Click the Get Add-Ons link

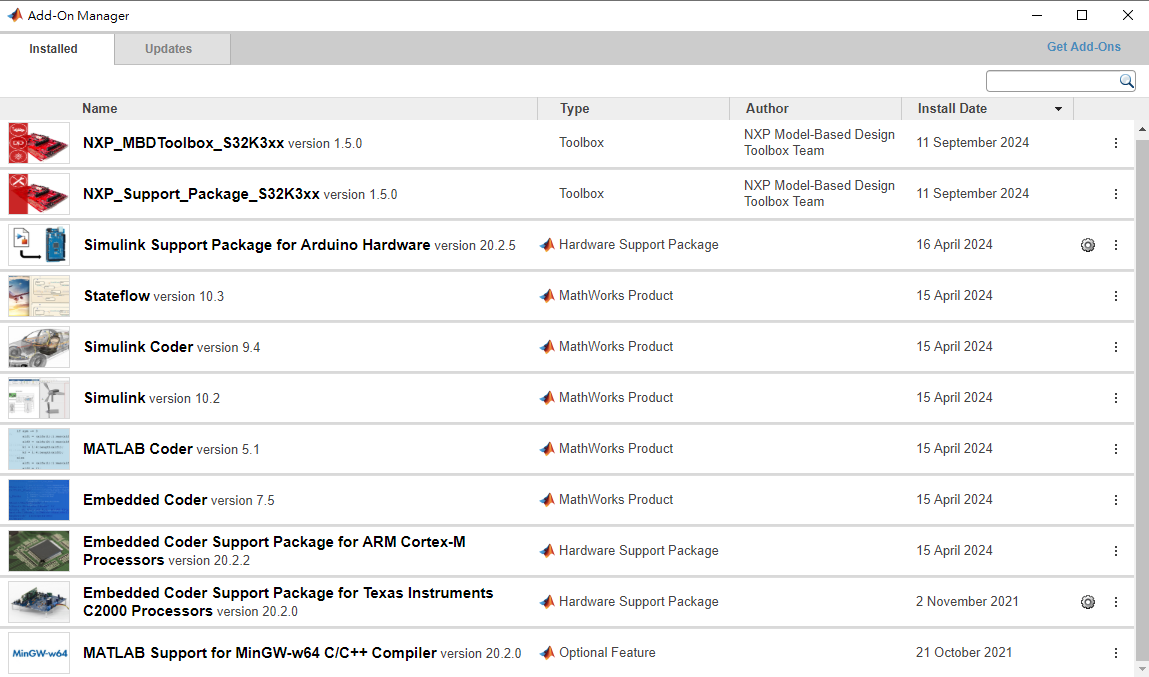click(1083, 47)
